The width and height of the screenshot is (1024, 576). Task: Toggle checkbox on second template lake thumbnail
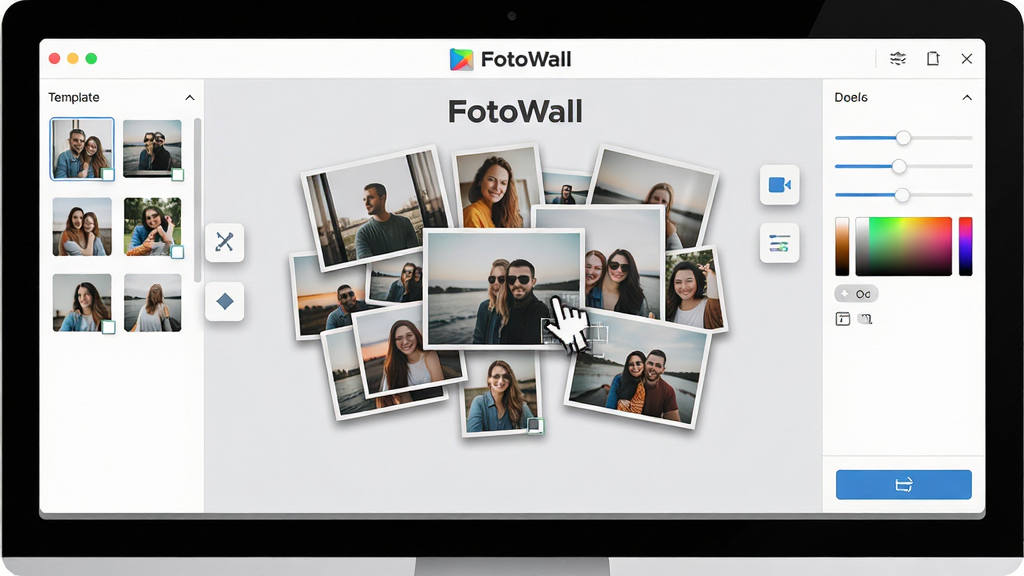[x=178, y=174]
